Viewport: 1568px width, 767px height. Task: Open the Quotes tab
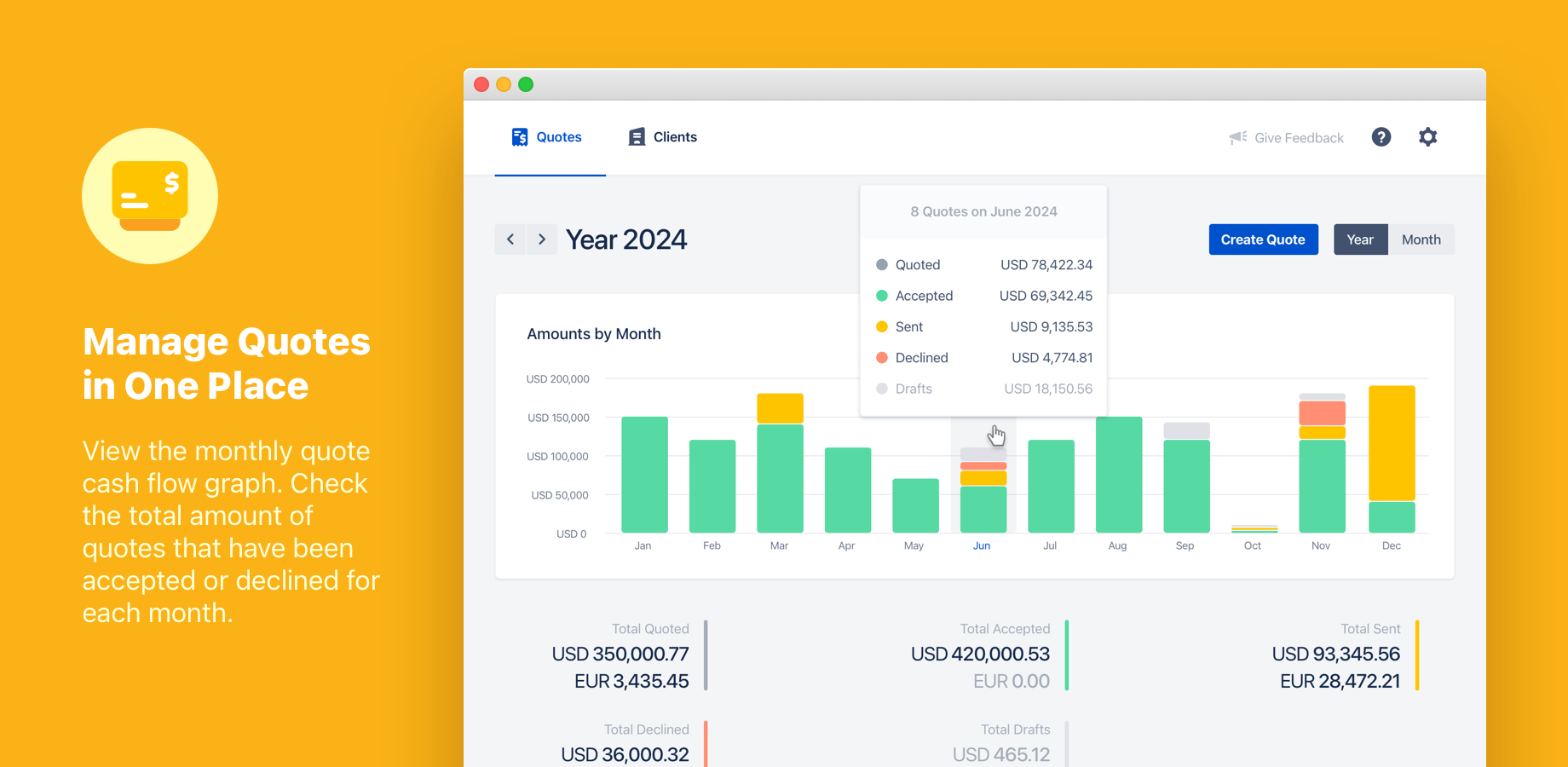coord(550,137)
